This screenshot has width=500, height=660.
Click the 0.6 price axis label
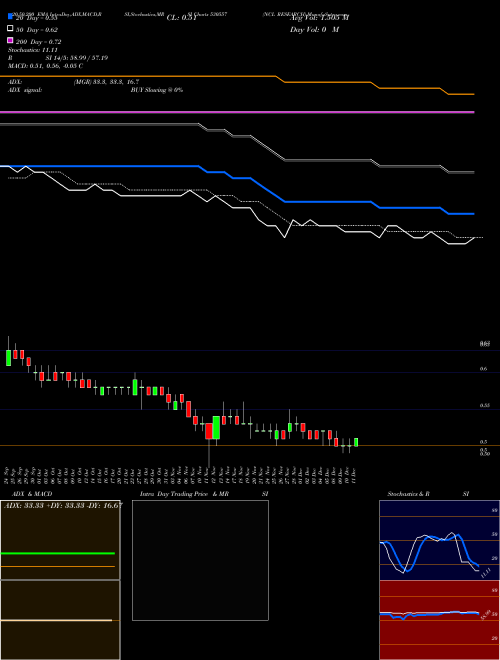[x=483, y=369]
